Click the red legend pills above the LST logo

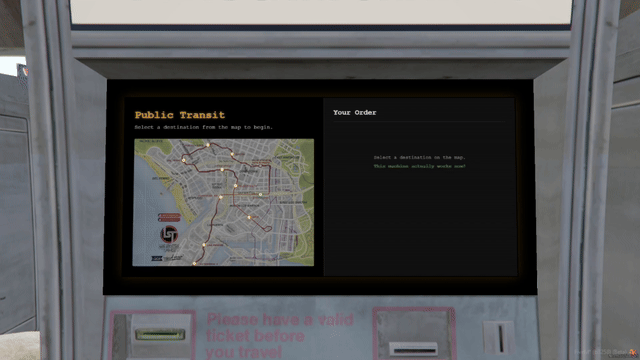[169, 217]
